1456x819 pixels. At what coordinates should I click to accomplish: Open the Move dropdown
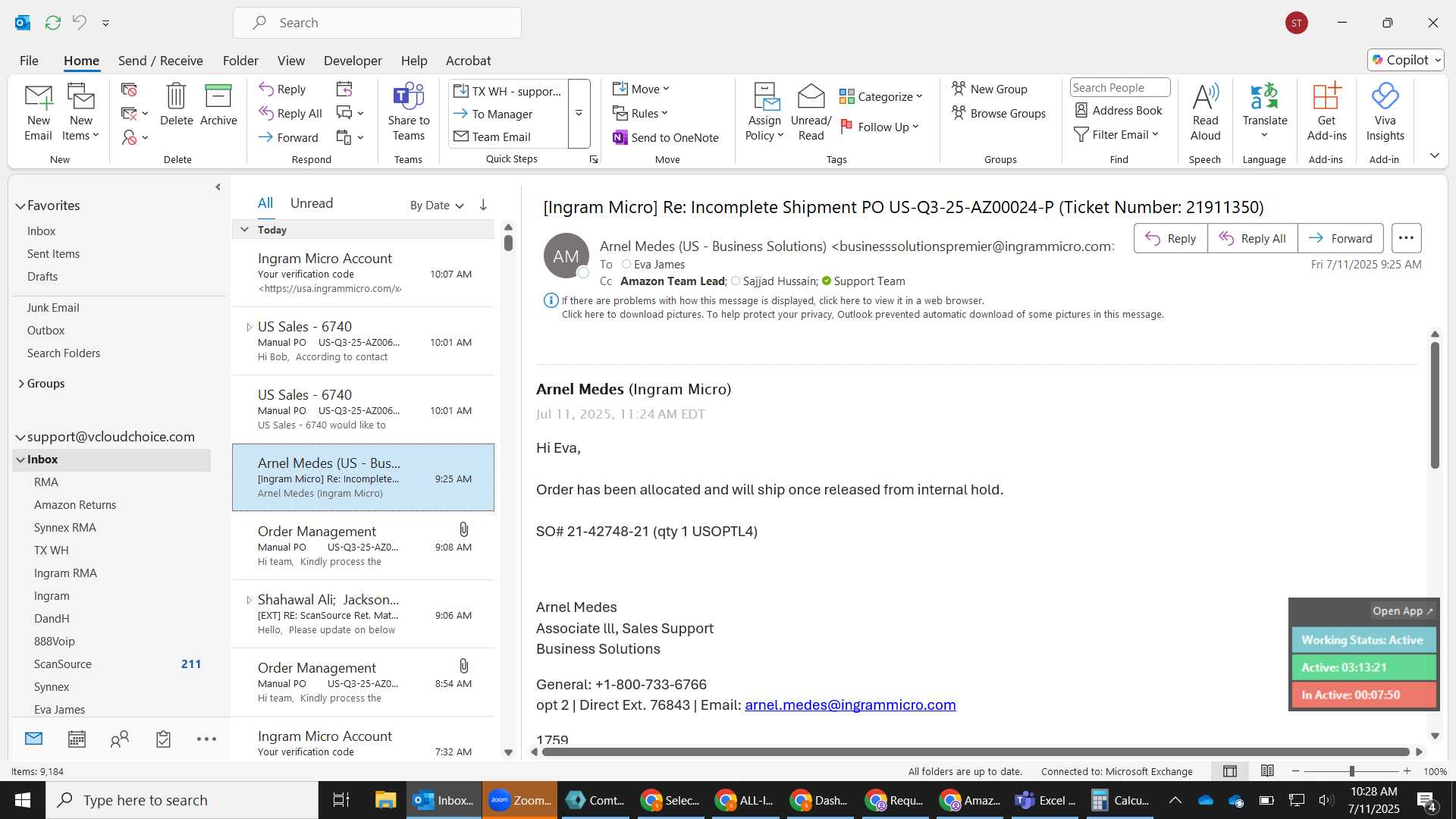pos(642,89)
